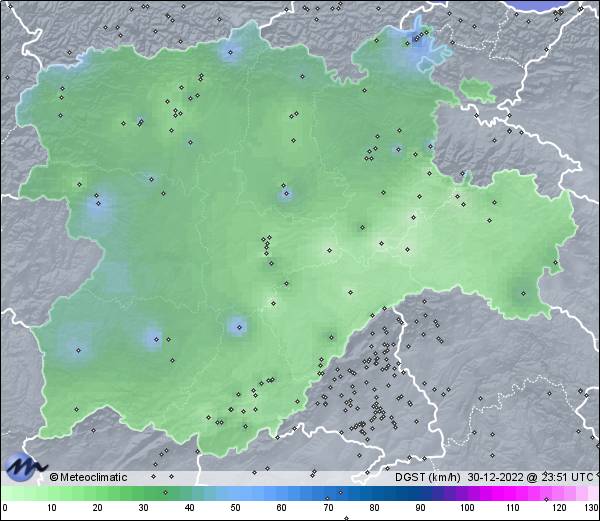
Task: Click the ©Meteoclimatic copyright text
Action: pyautogui.click(x=88, y=477)
